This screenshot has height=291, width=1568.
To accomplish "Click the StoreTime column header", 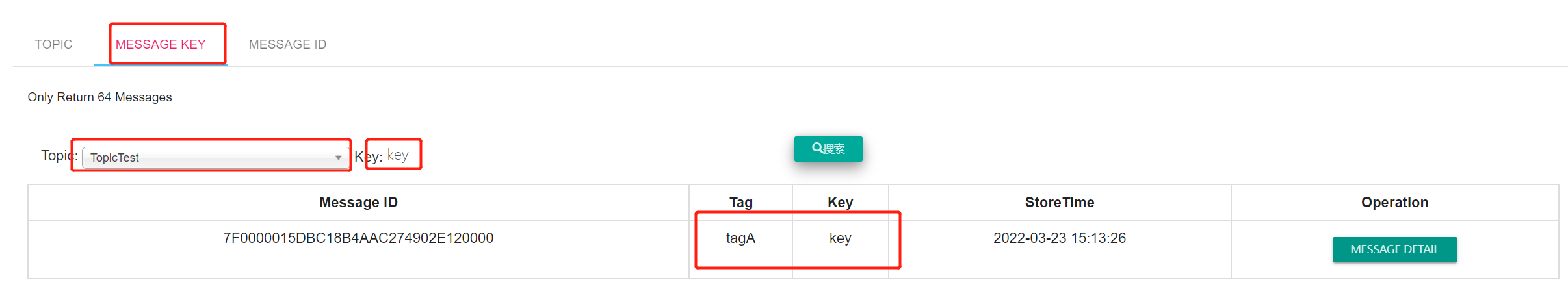I will [x=1060, y=203].
